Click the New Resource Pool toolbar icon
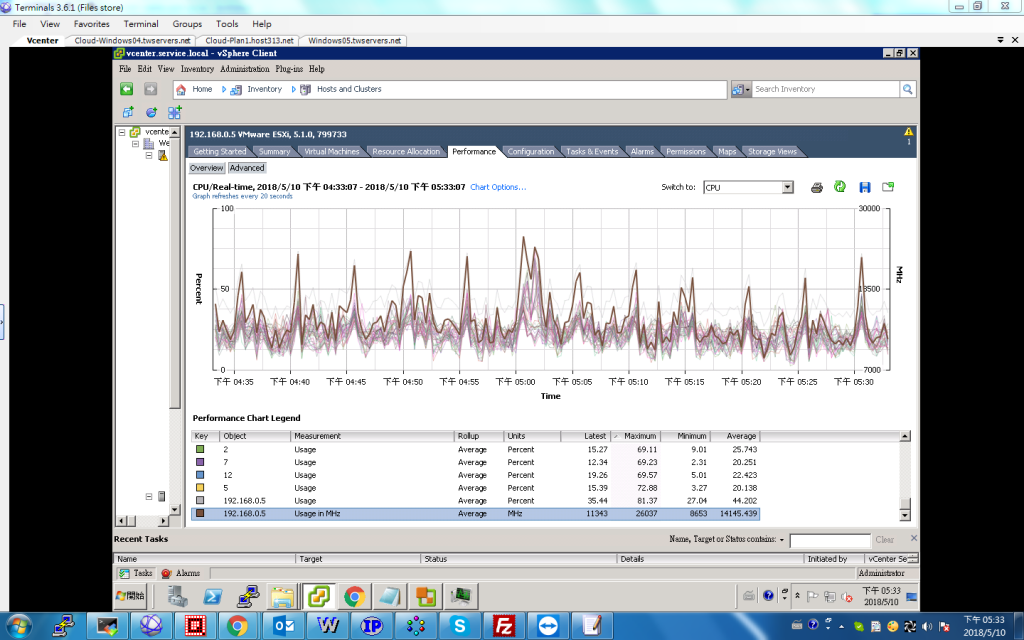Viewport: 1024px width, 640px height. click(x=151, y=112)
